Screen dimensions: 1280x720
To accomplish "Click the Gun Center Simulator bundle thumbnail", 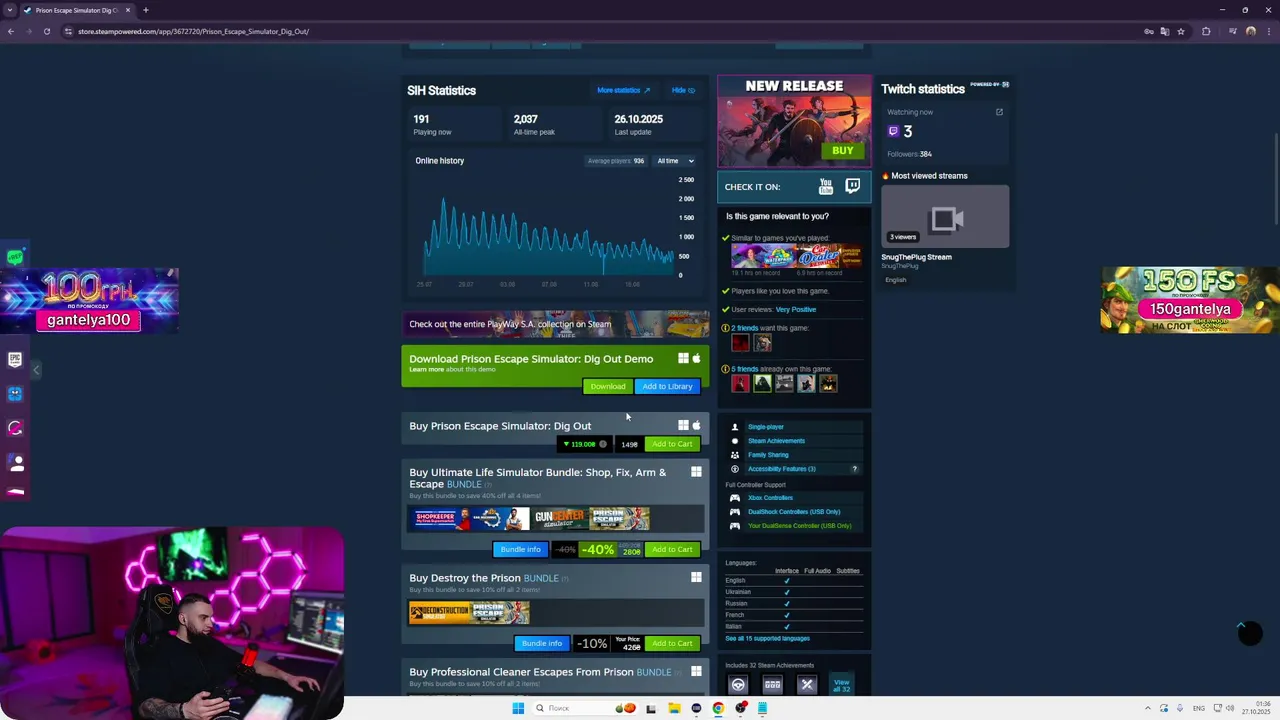I will [x=561, y=519].
